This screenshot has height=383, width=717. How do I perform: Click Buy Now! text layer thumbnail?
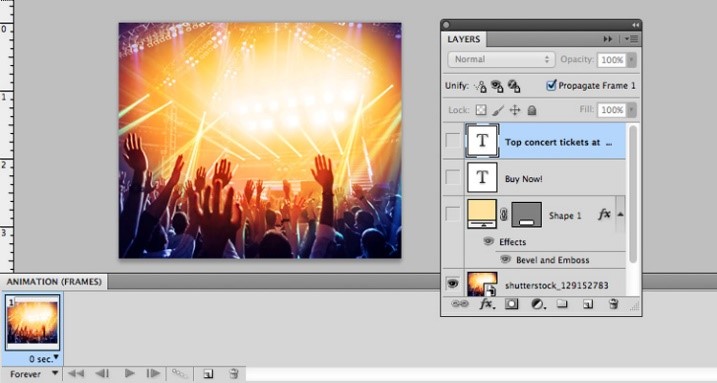click(x=482, y=177)
